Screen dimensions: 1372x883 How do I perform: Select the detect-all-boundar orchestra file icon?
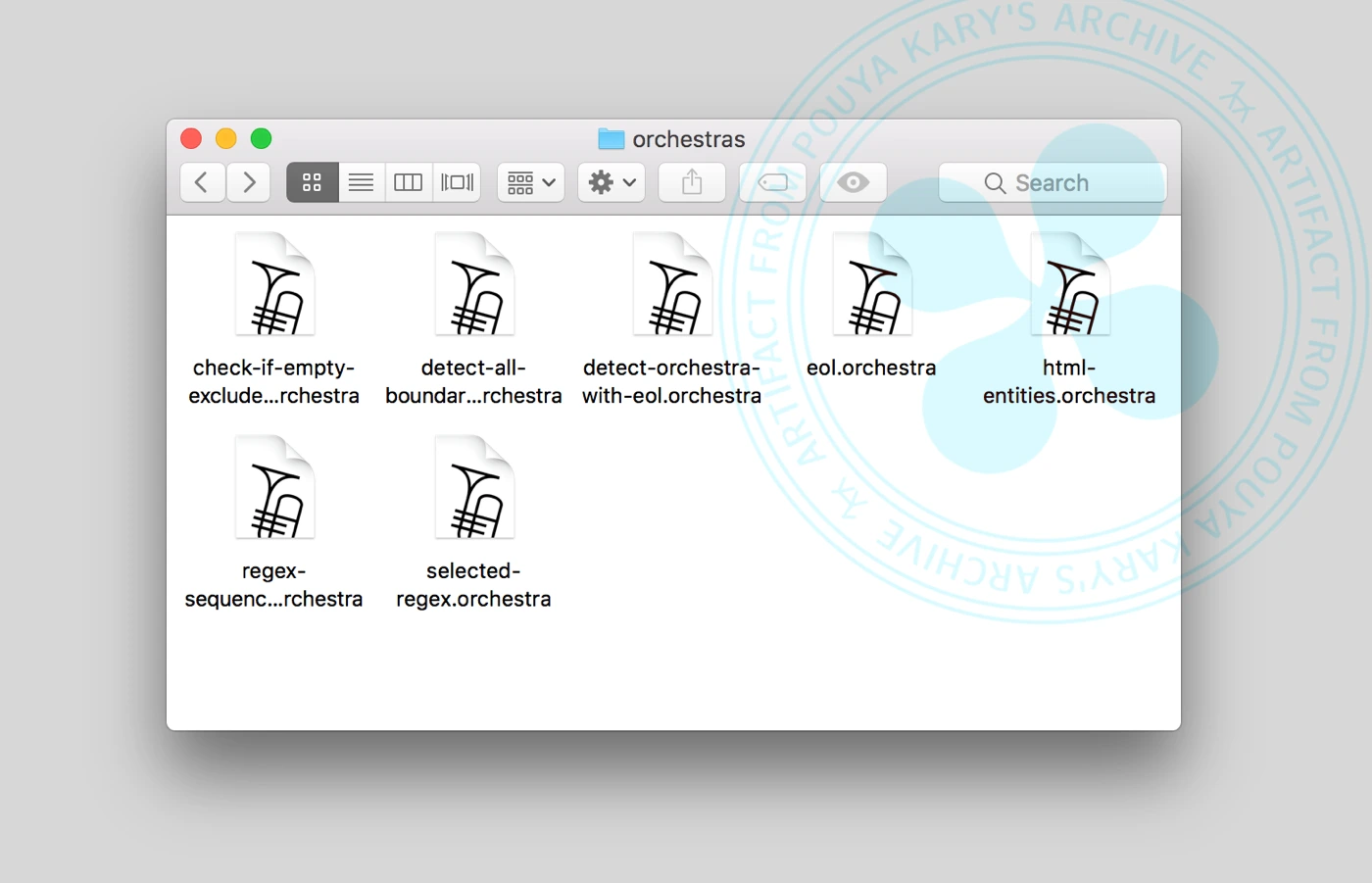(474, 285)
